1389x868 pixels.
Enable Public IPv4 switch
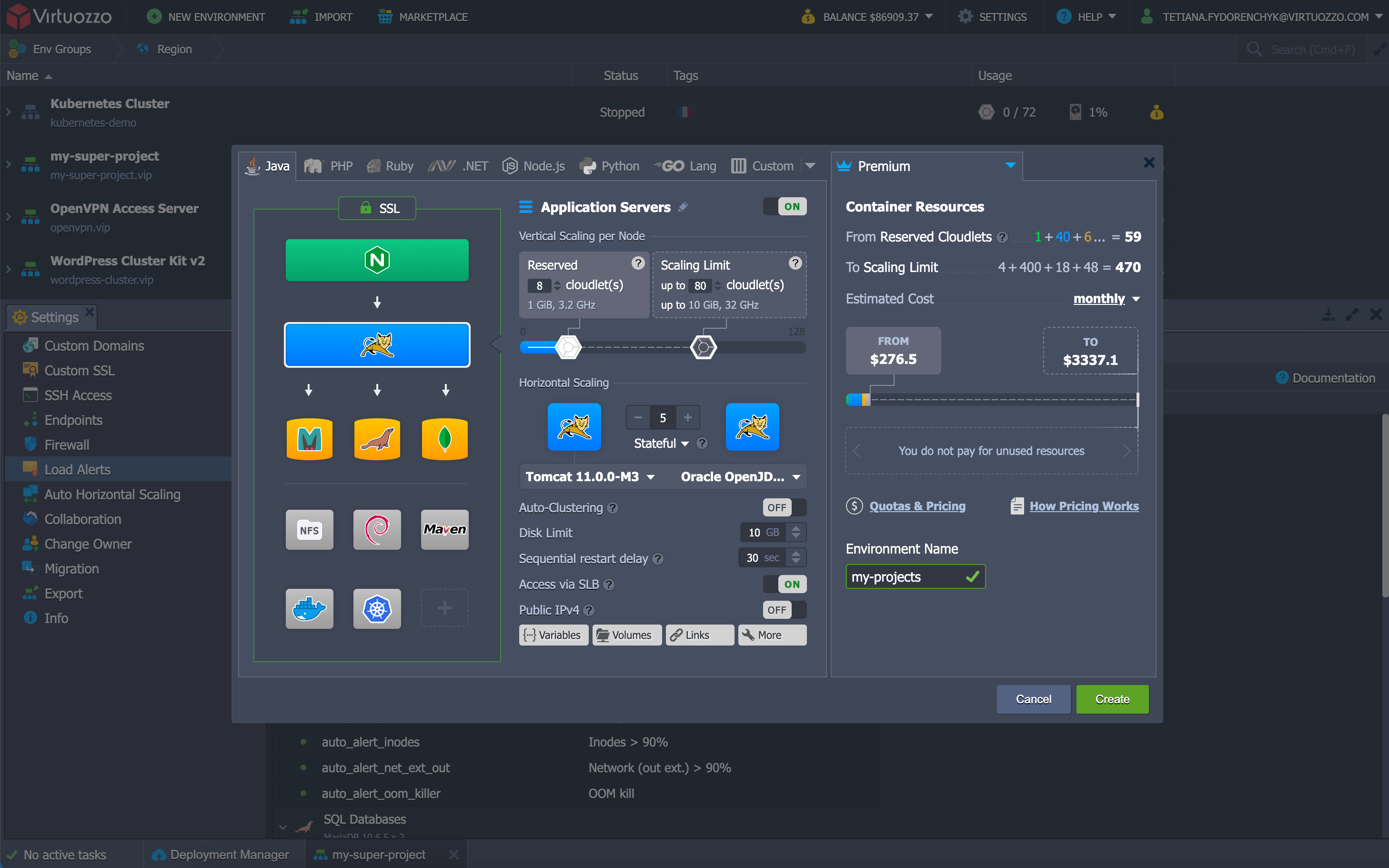(x=785, y=610)
